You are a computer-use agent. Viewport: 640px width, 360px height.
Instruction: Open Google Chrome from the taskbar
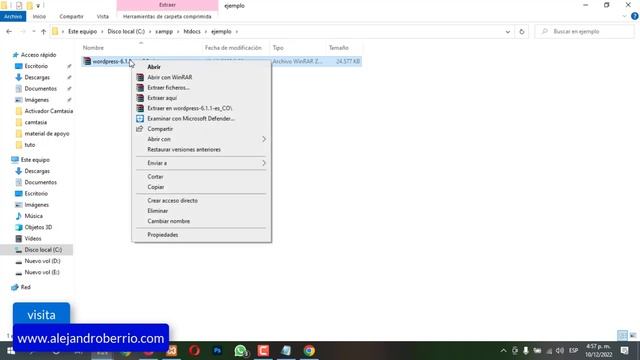(309, 351)
